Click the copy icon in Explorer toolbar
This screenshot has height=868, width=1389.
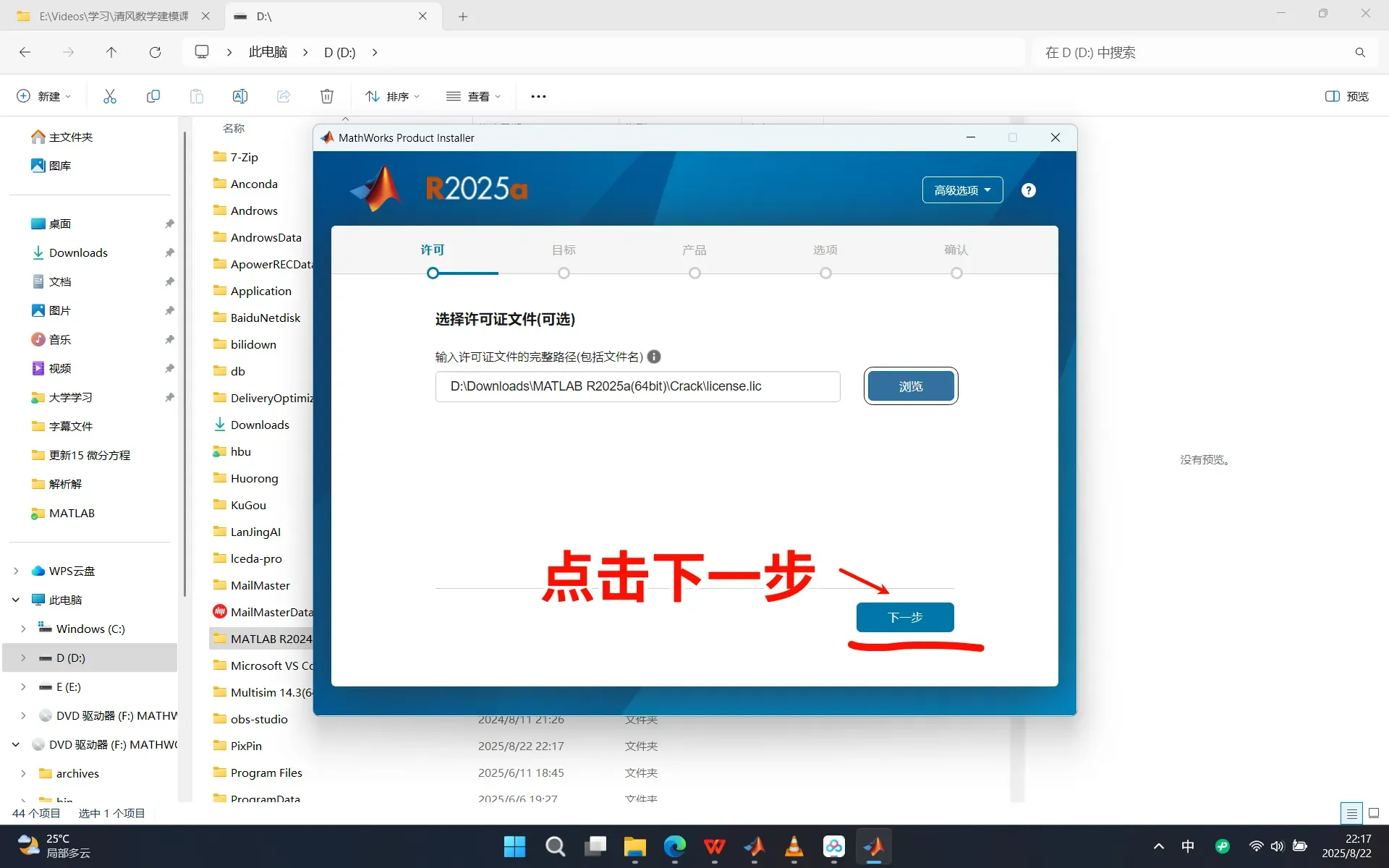click(153, 96)
